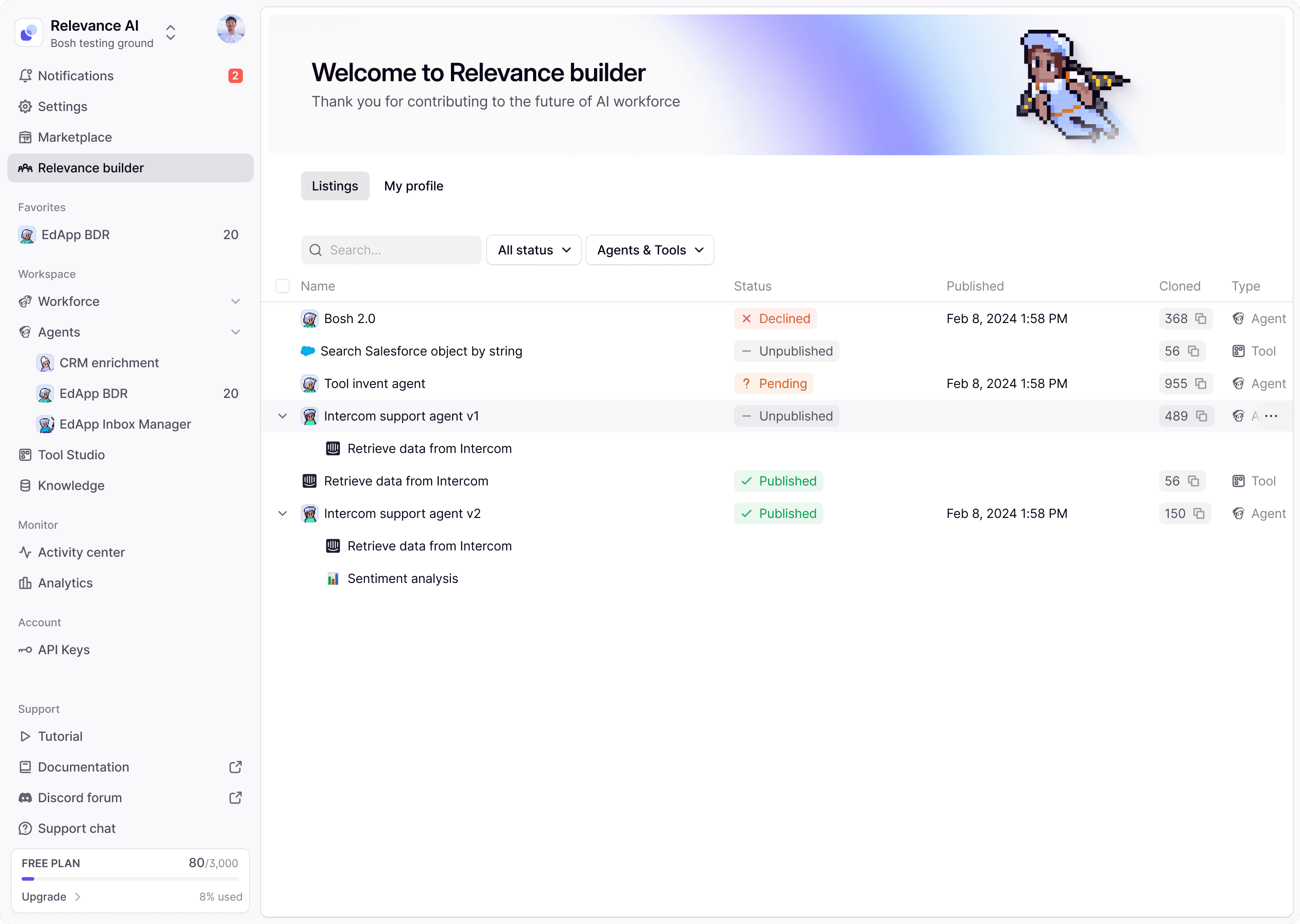
Task: Click the Marketplace storefront icon
Action: tap(25, 137)
